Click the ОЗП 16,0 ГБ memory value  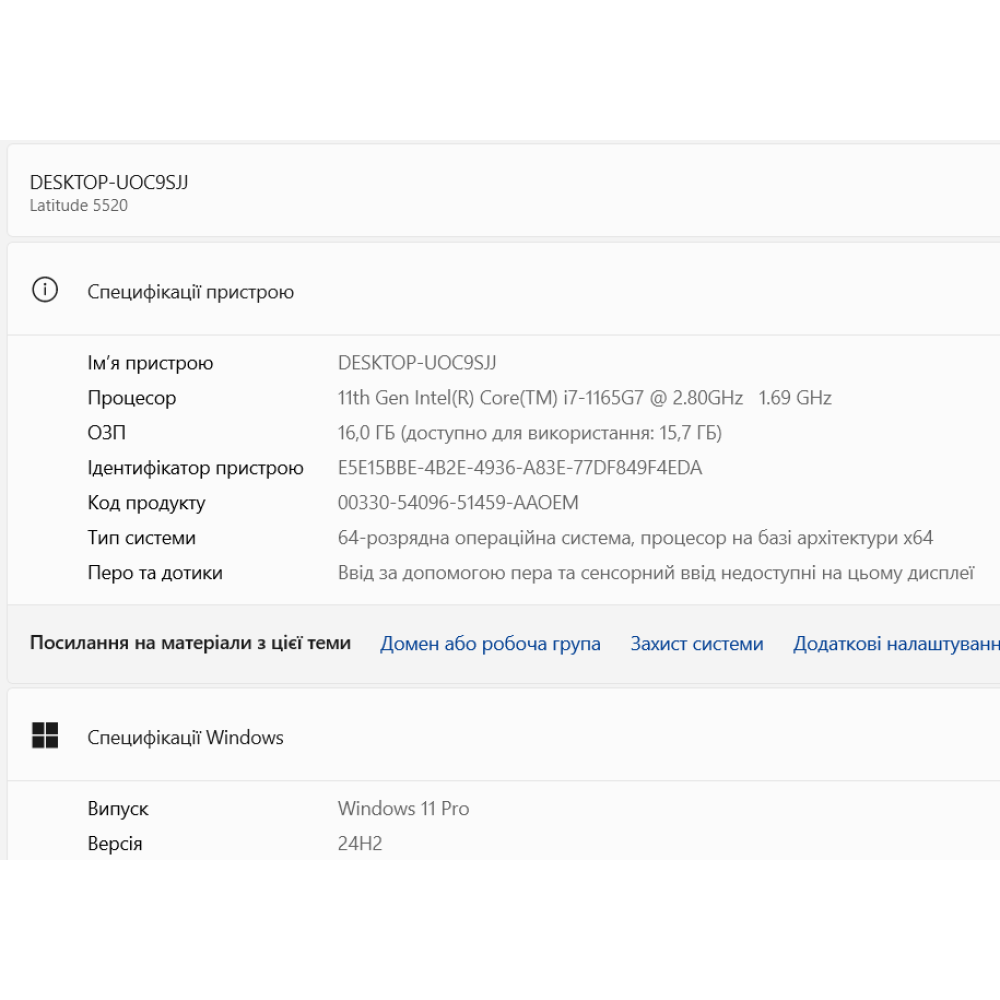click(529, 433)
